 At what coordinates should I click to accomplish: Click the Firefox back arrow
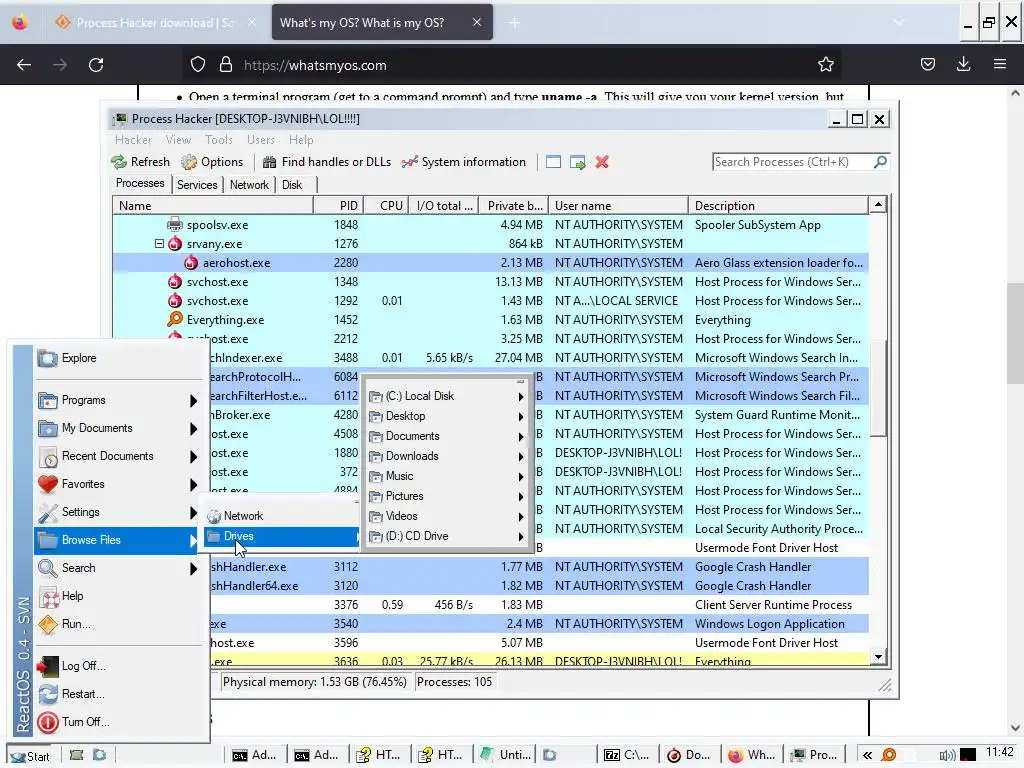[x=24, y=65]
